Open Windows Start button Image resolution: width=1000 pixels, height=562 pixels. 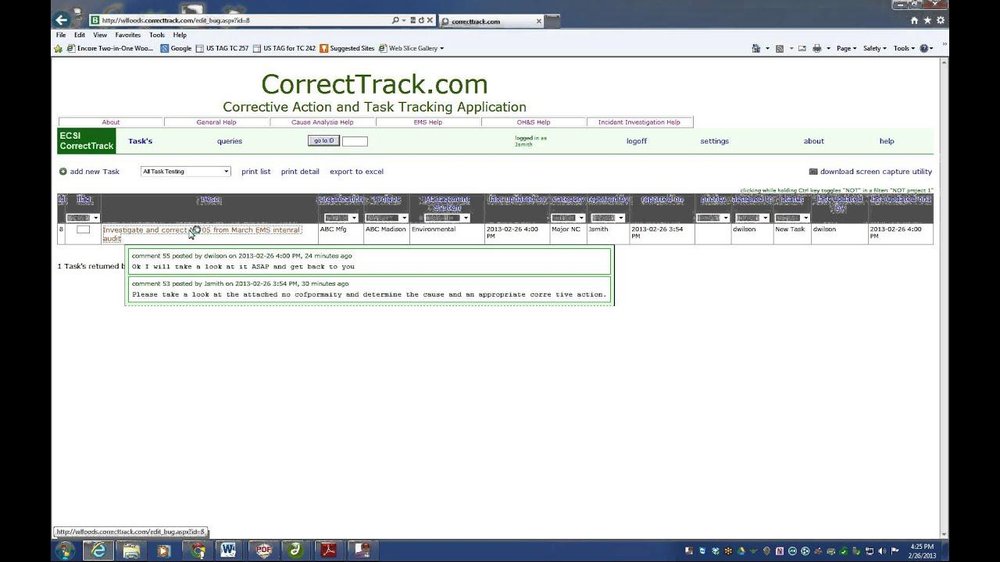click(65, 551)
